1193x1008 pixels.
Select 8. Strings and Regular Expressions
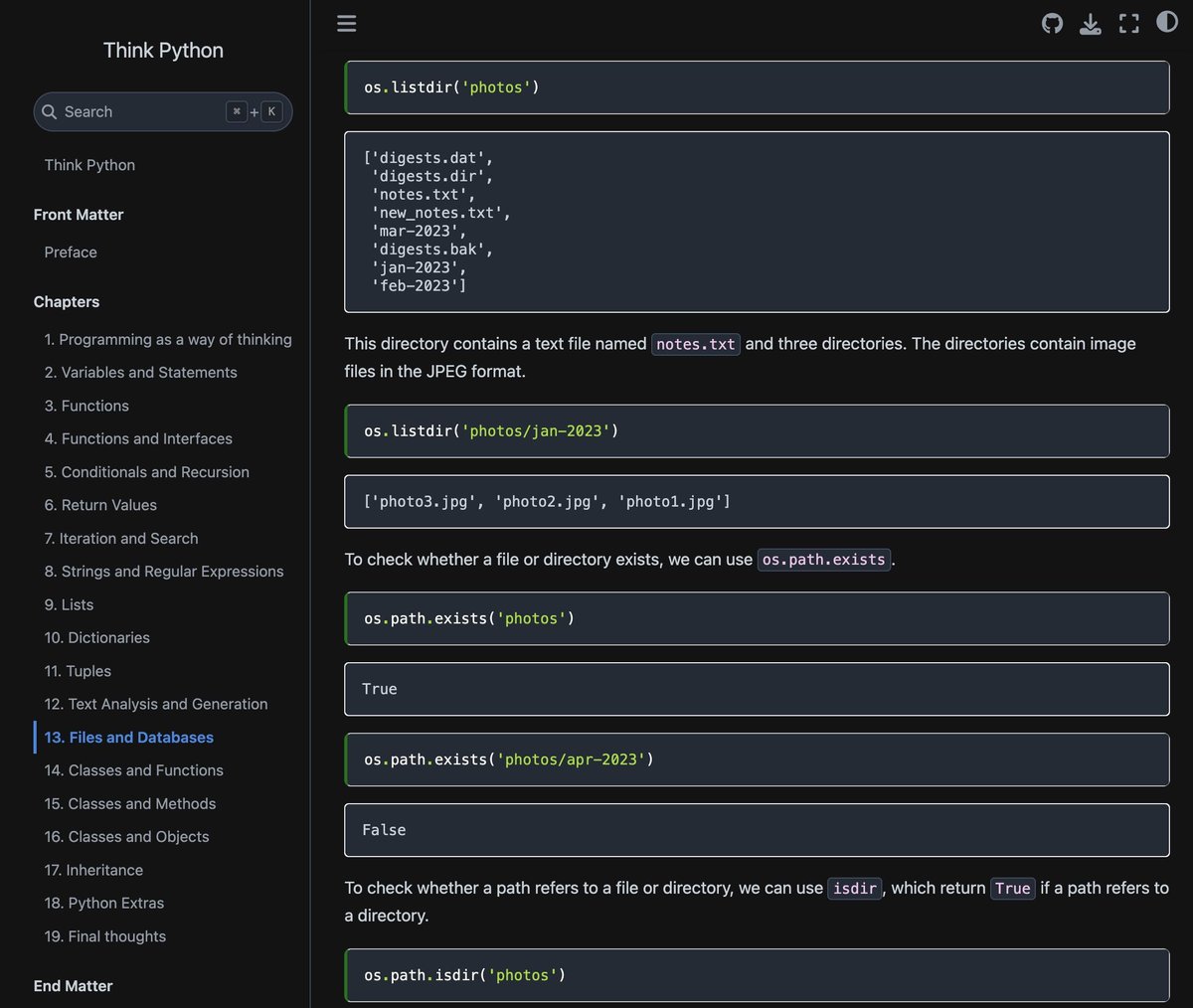[164, 572]
